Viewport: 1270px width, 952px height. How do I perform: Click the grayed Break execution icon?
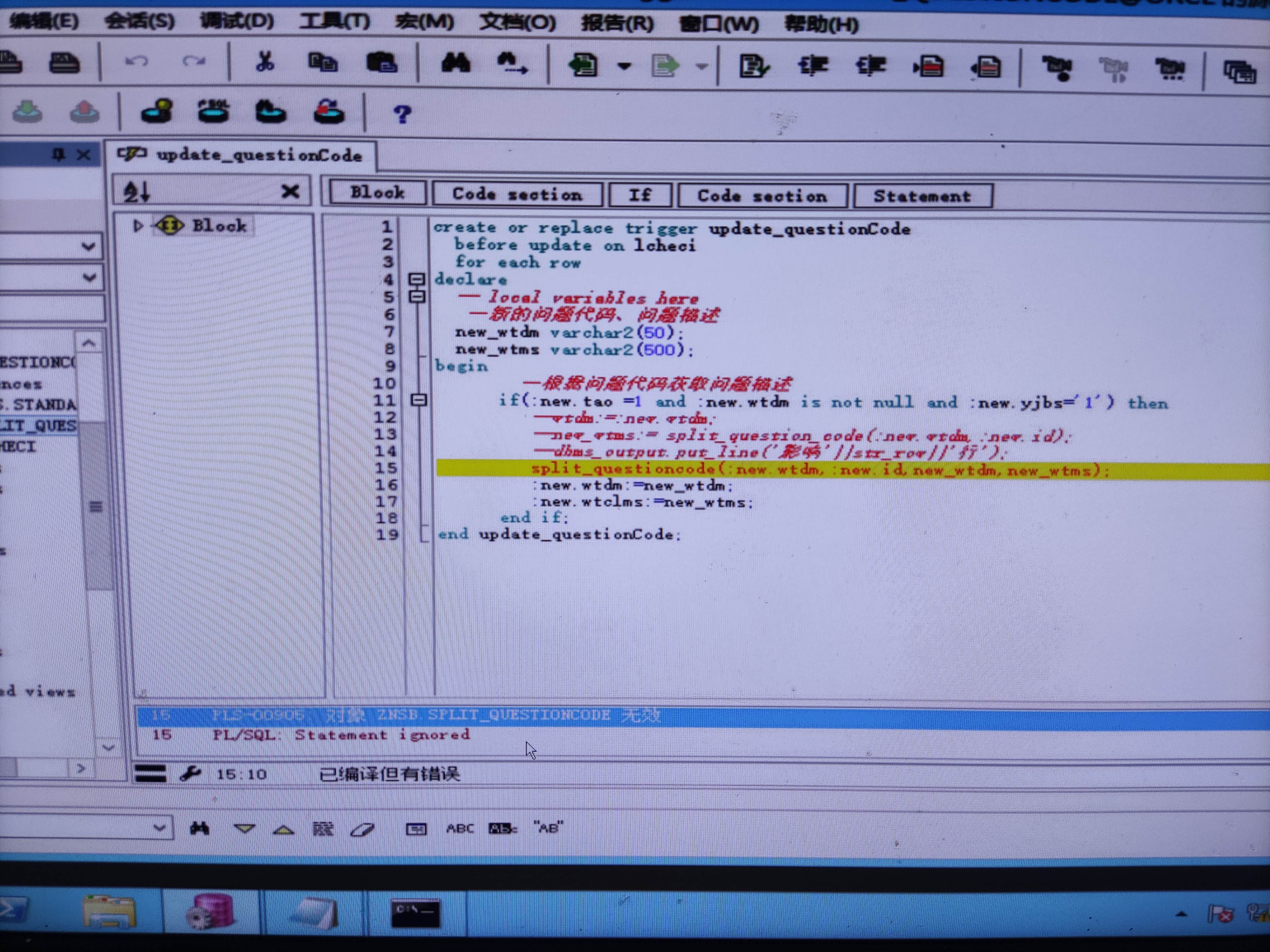pyautogui.click(x=1114, y=70)
